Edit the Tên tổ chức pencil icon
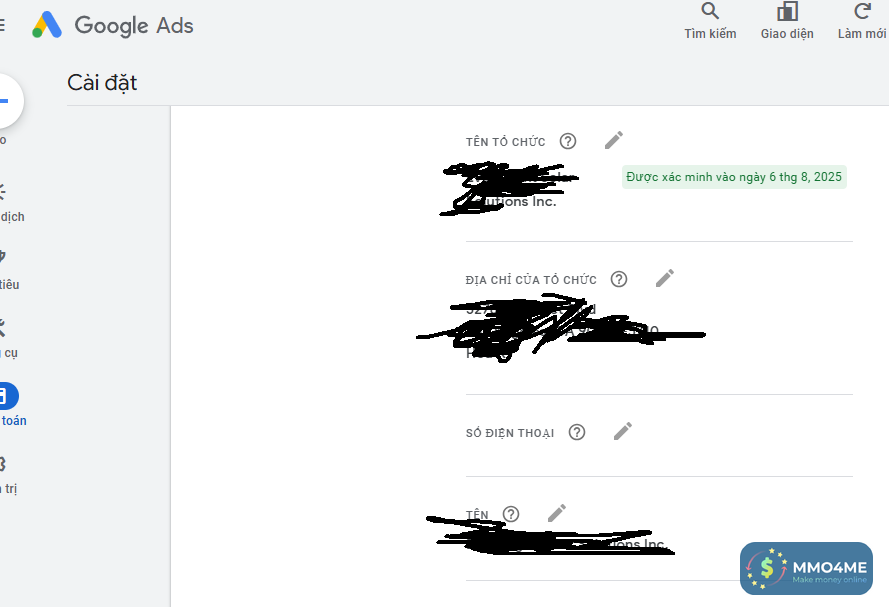The height and width of the screenshot is (607, 889). click(x=613, y=141)
